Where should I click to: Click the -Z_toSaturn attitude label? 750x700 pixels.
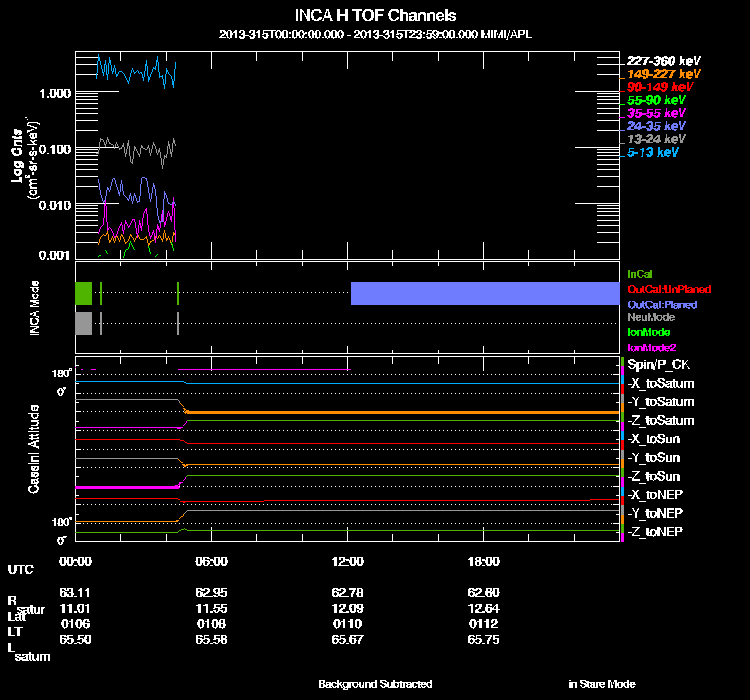point(661,421)
